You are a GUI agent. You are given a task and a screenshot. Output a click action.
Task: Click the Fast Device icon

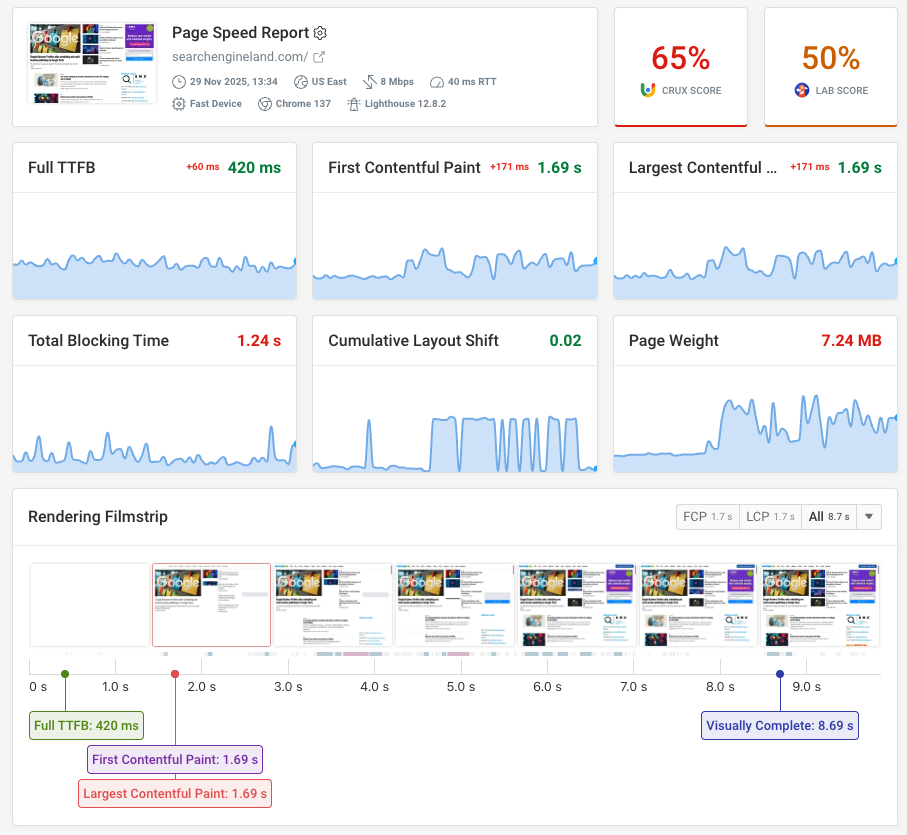click(178, 103)
